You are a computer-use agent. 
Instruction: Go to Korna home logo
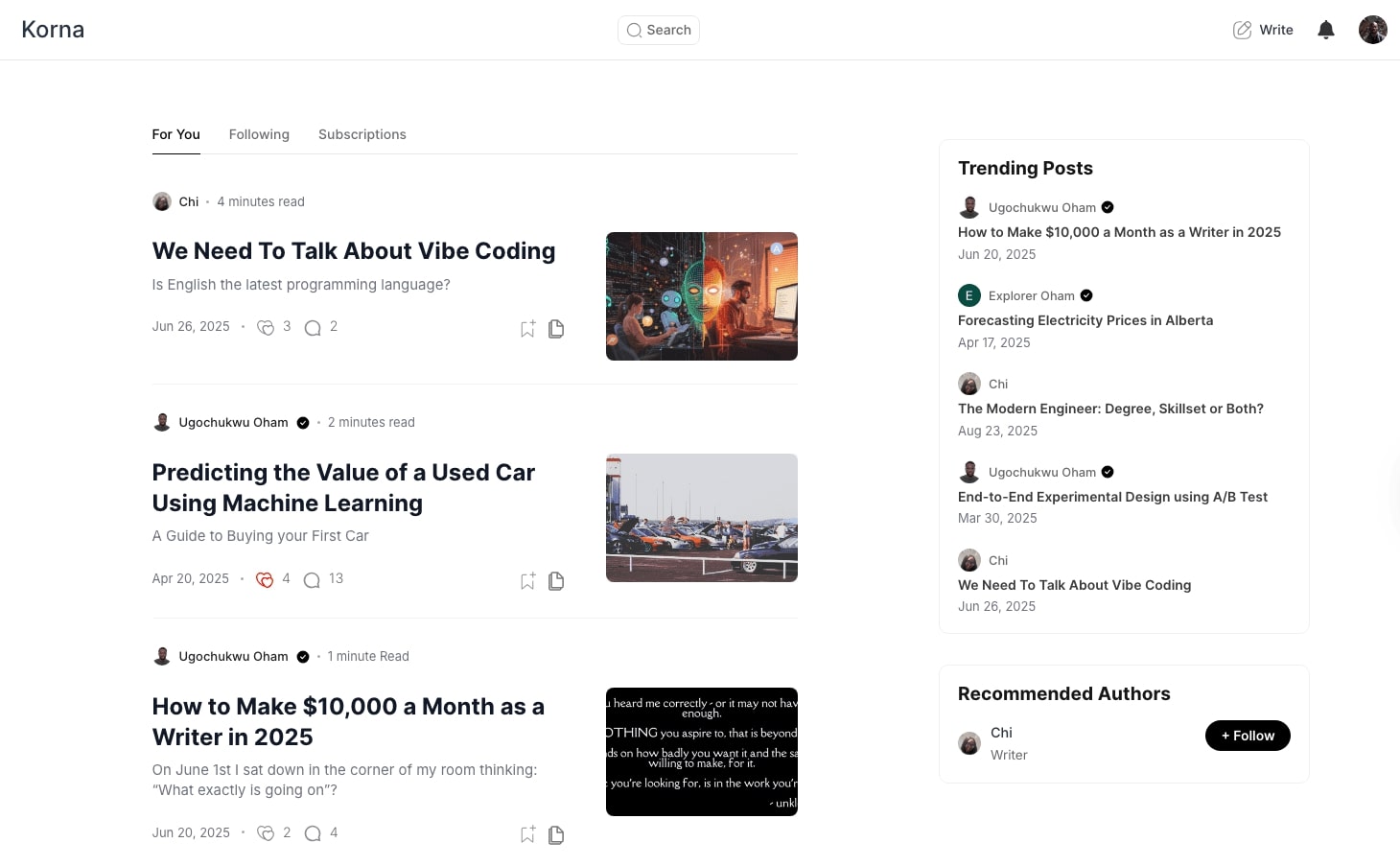(x=53, y=30)
